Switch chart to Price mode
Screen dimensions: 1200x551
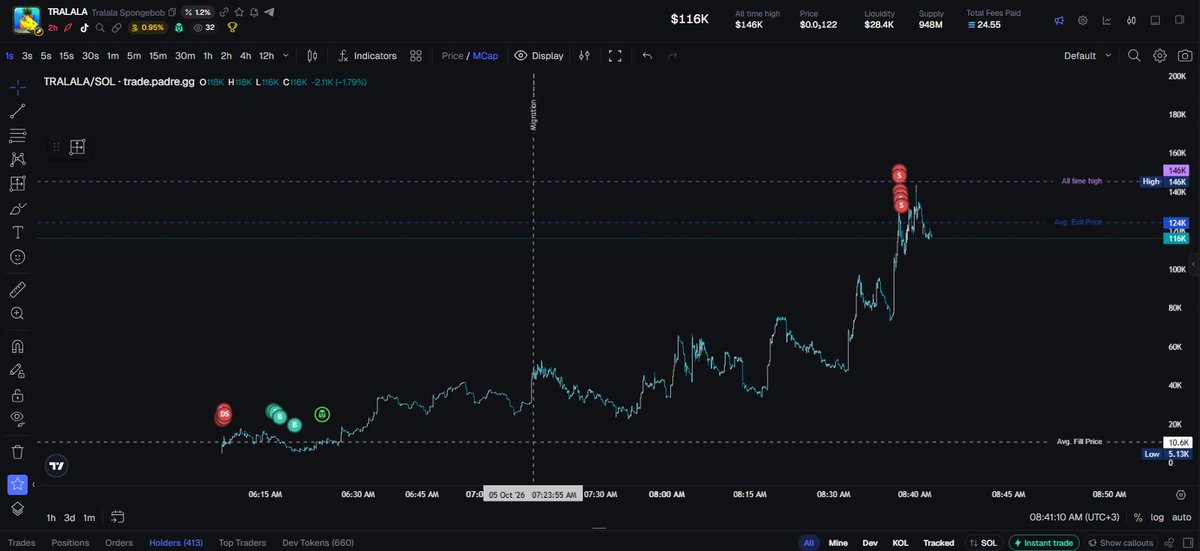click(452, 56)
